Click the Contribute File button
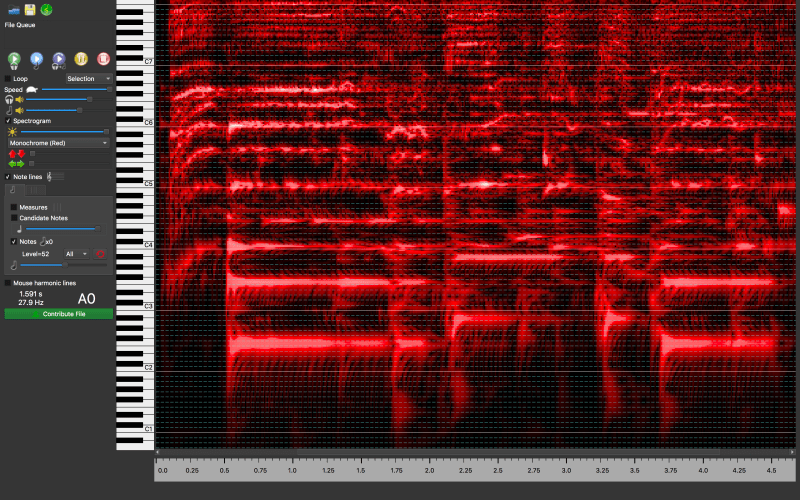 (58, 314)
